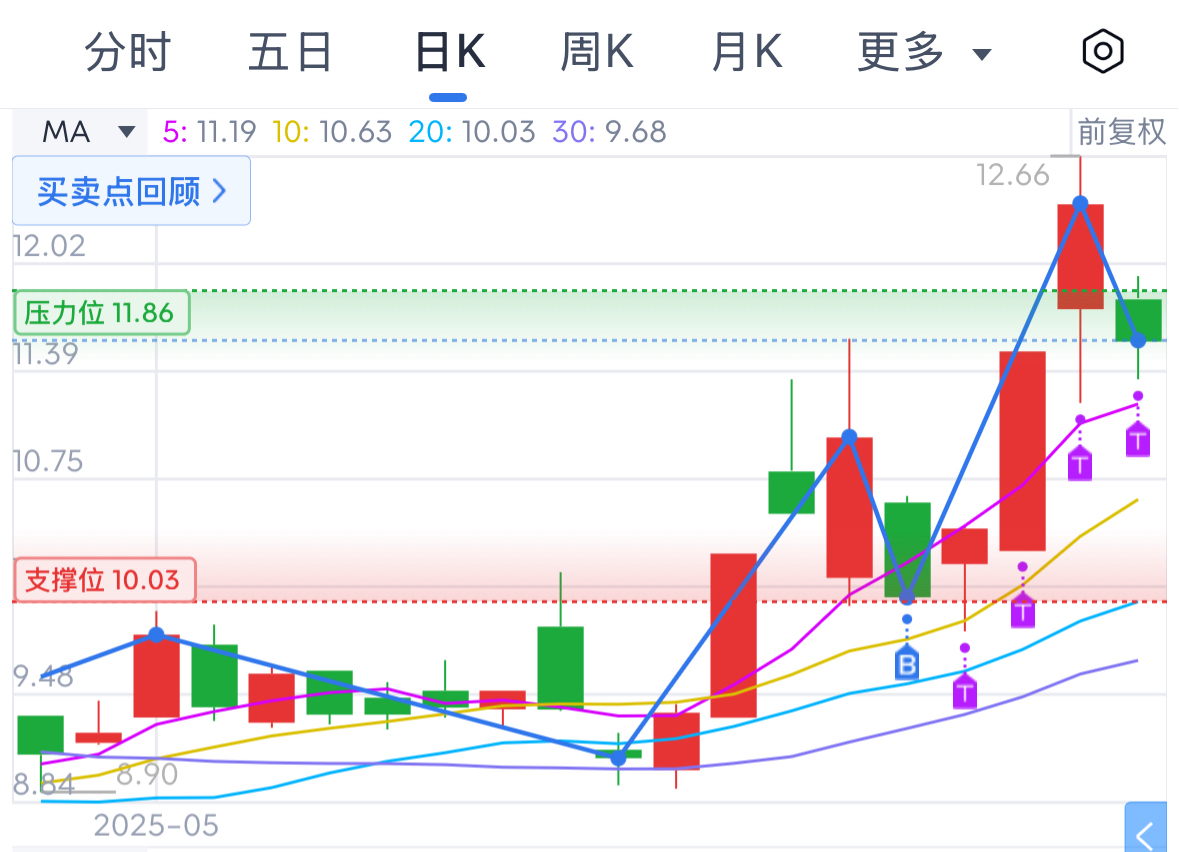This screenshot has height=852, width=1179.
Task: Click the 12.66 high price label
Action: click(x=1012, y=175)
